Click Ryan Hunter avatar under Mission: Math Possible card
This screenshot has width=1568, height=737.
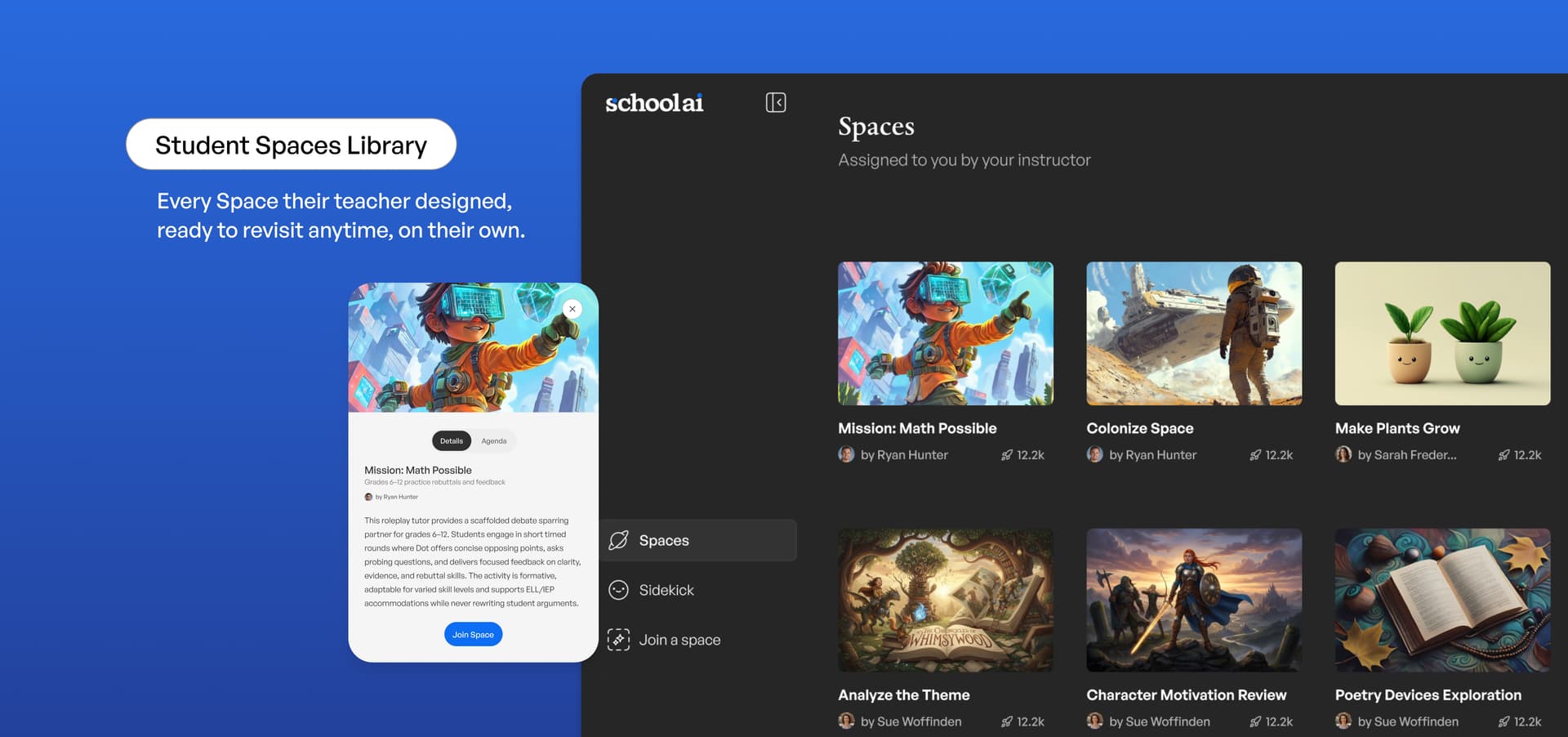click(846, 454)
